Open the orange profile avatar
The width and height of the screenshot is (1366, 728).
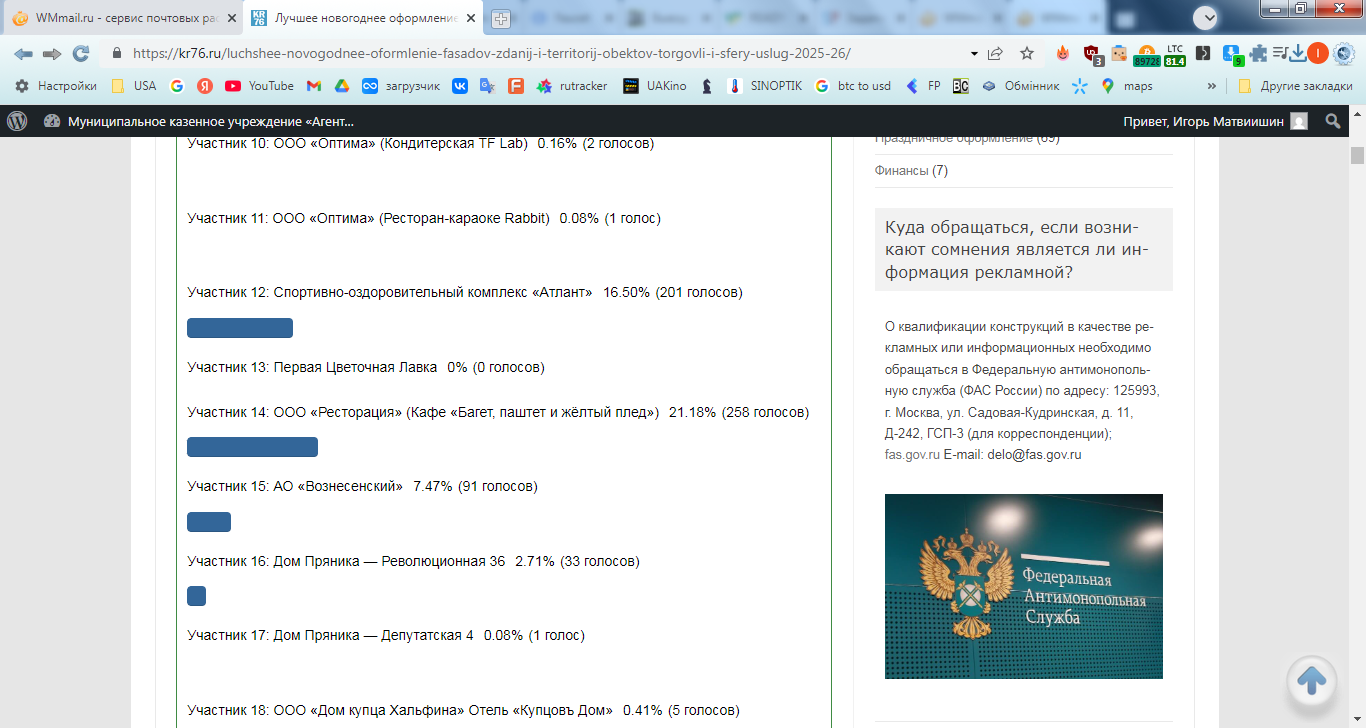1319,53
